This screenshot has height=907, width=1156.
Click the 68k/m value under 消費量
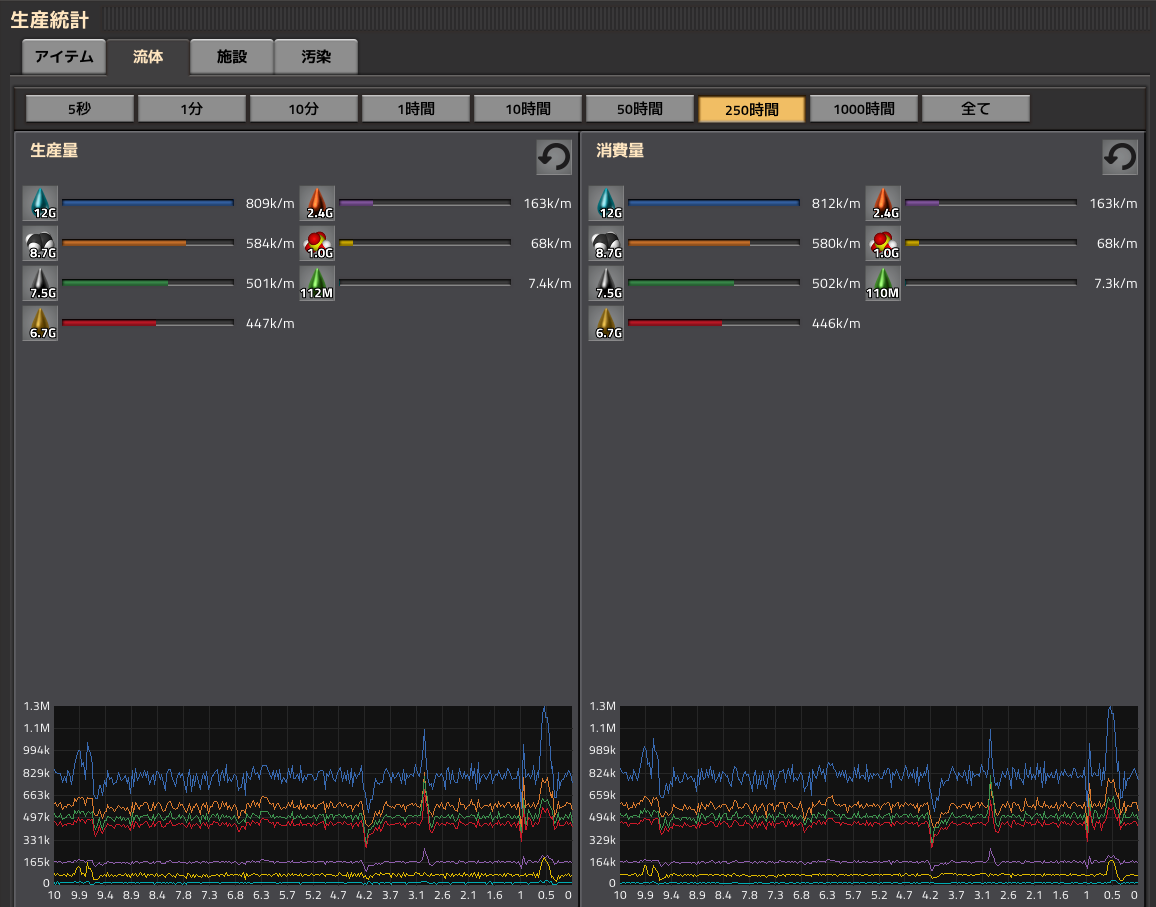coord(1117,243)
